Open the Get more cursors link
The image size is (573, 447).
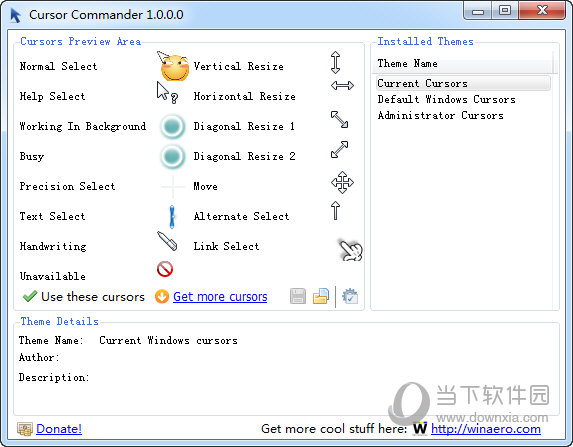pos(220,296)
